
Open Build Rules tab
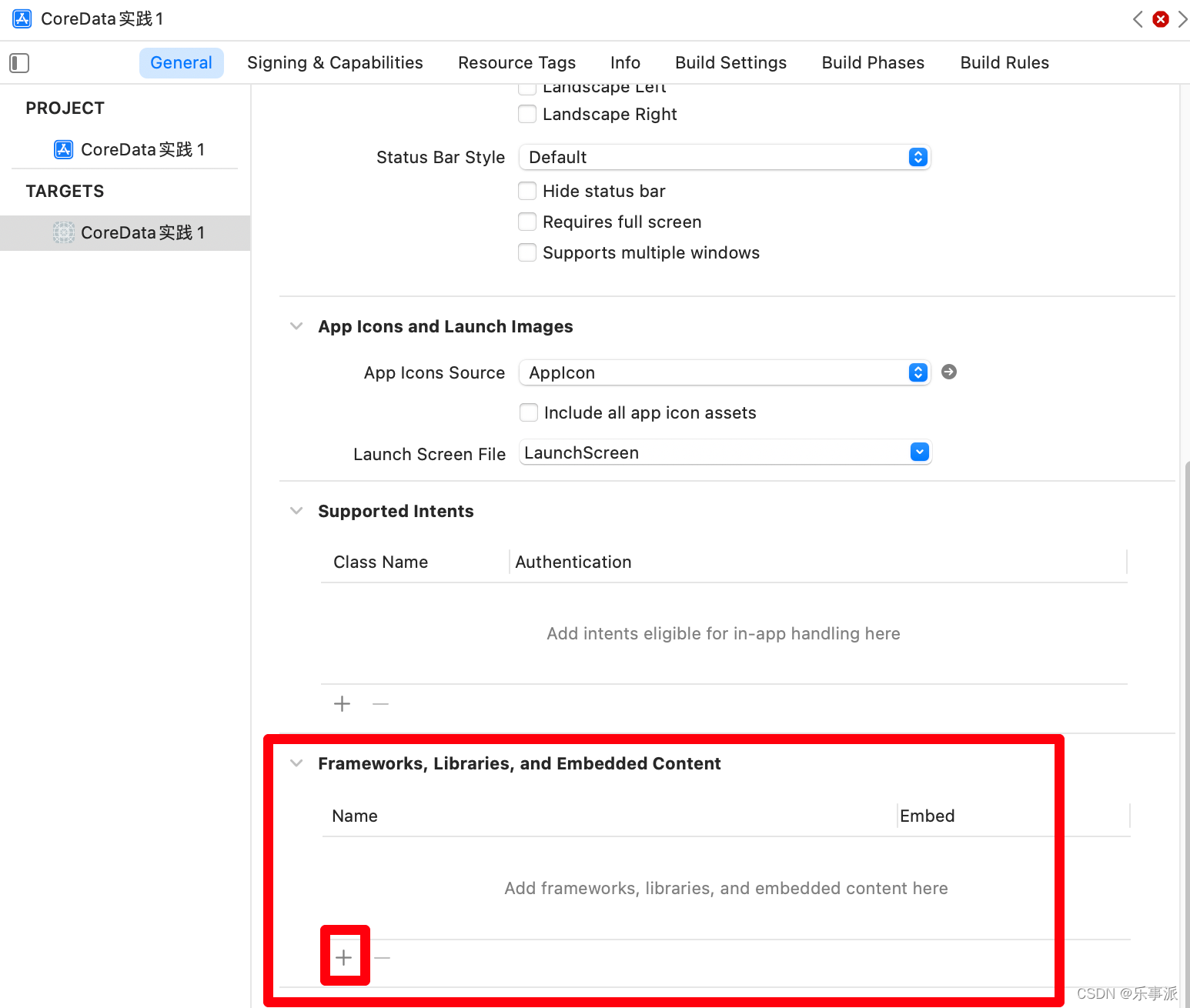point(1004,63)
